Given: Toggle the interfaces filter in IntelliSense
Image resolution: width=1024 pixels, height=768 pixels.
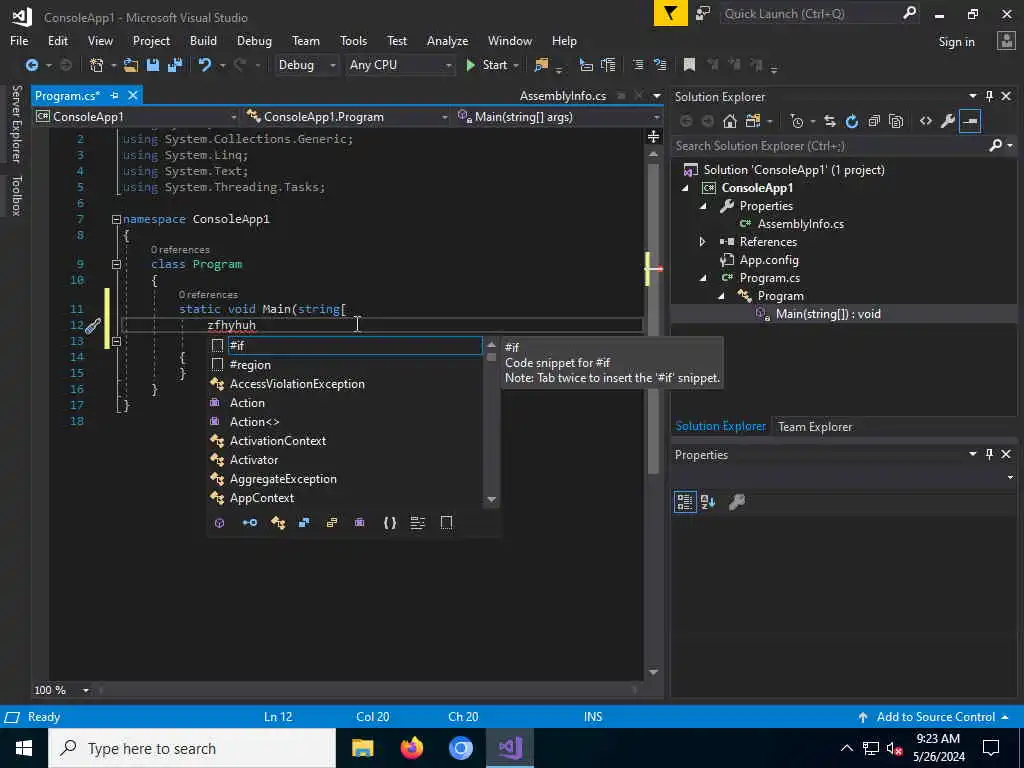Looking at the screenshot, I should pos(249,522).
